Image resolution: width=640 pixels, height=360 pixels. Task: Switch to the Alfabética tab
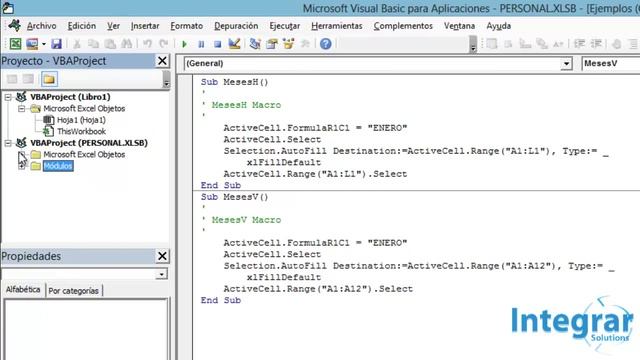click(23, 289)
